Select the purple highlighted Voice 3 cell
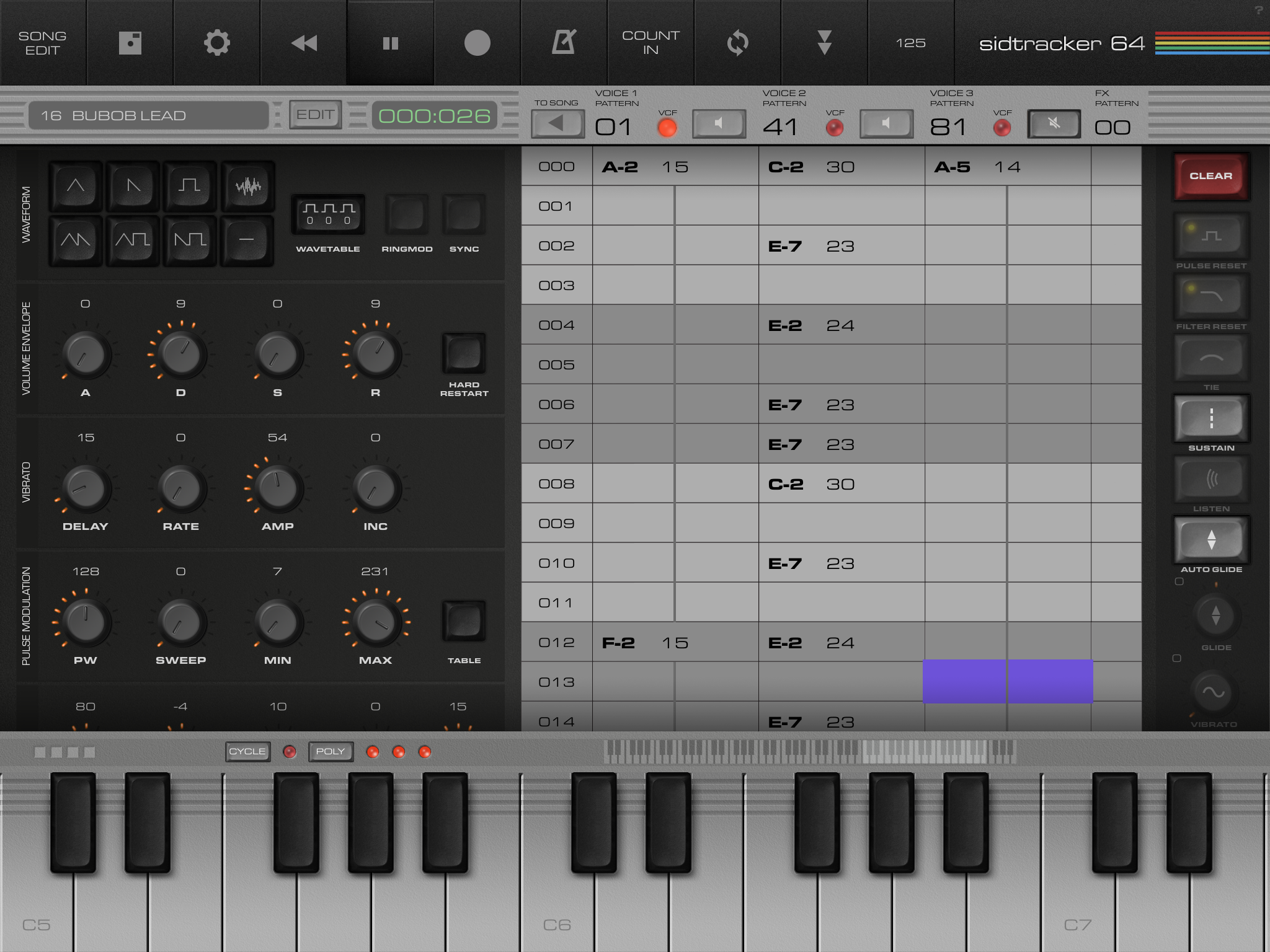 pos(1008,681)
